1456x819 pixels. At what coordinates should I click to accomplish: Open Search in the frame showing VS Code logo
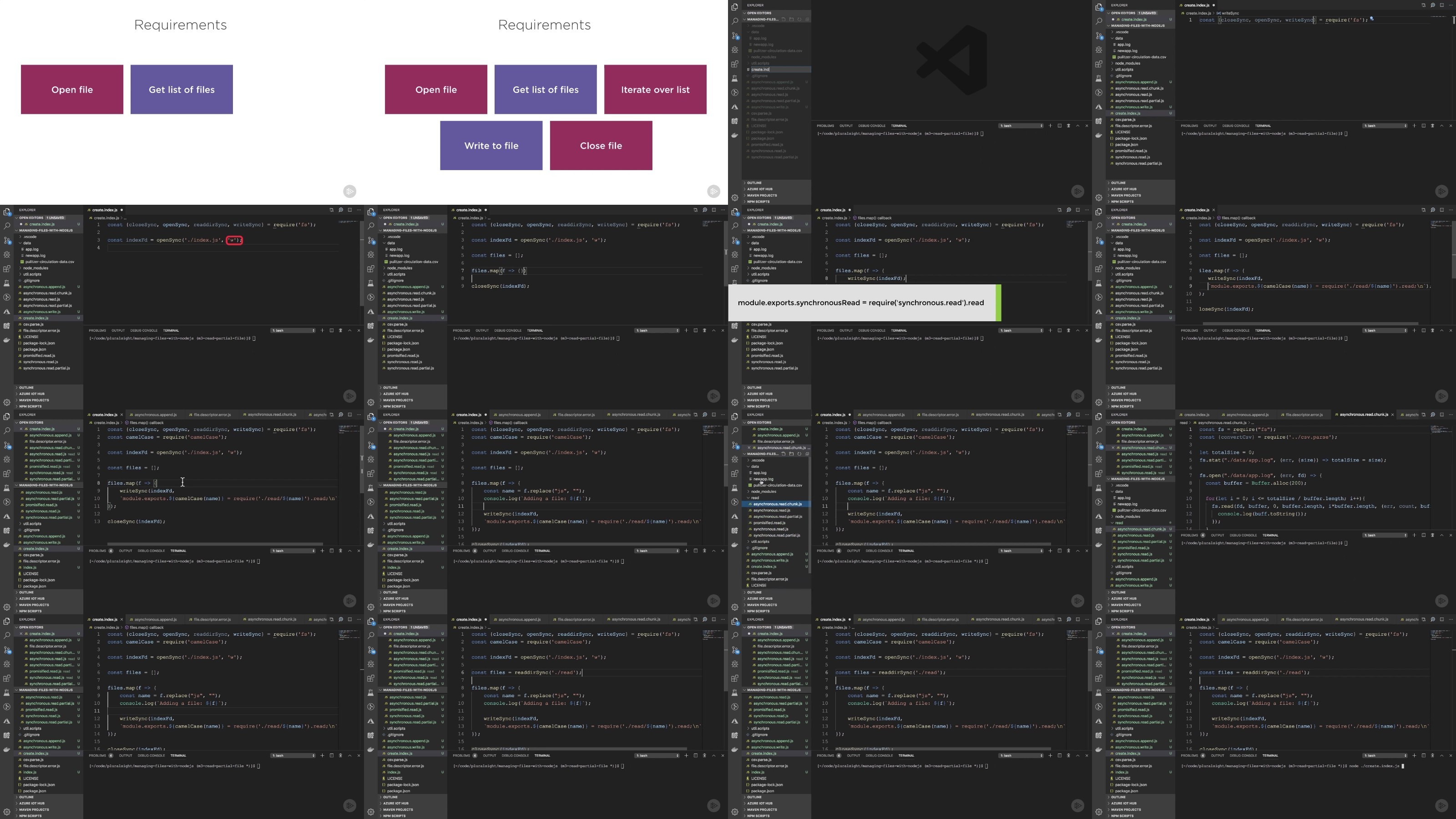tap(735, 21)
